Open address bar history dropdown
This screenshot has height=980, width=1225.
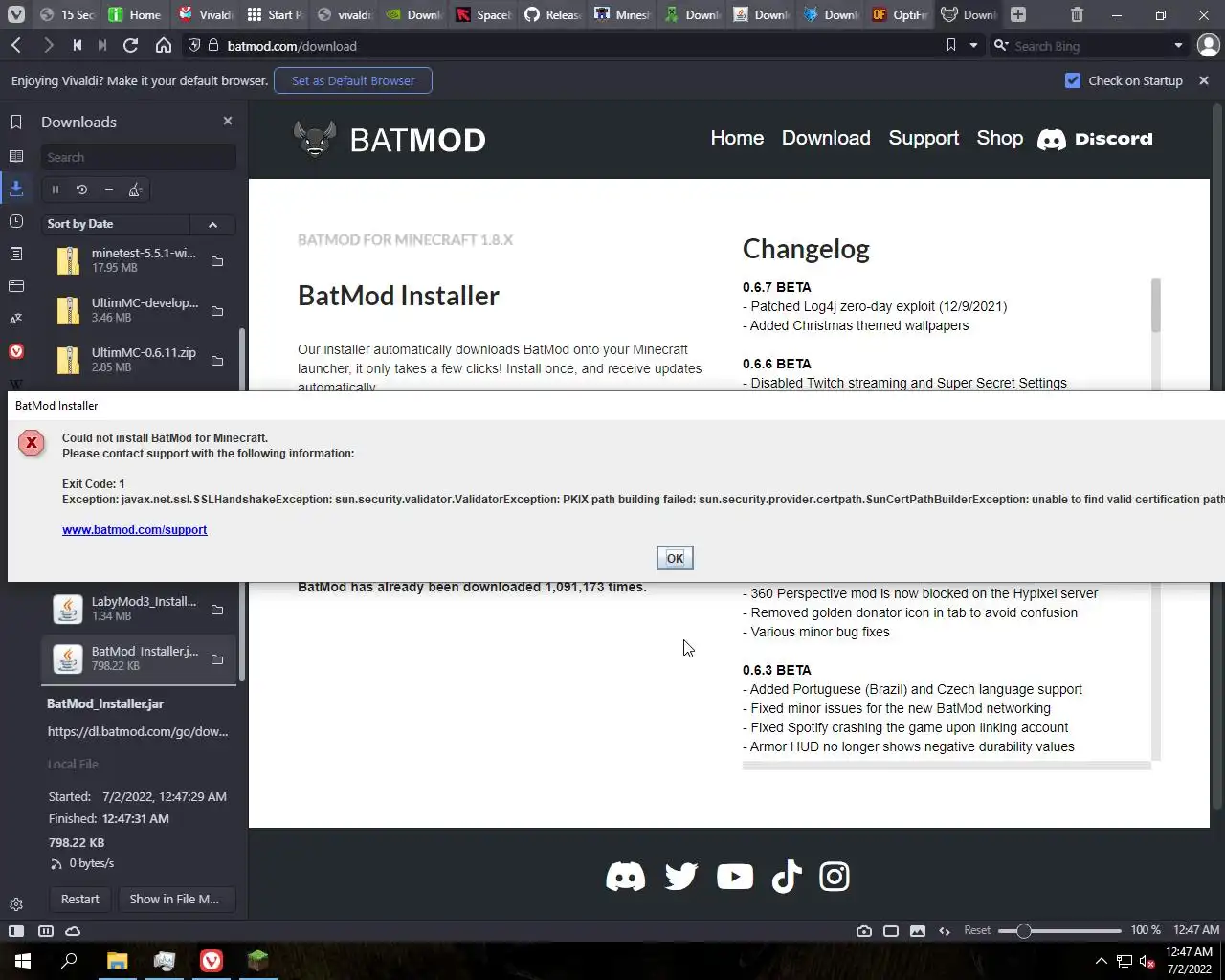973,45
